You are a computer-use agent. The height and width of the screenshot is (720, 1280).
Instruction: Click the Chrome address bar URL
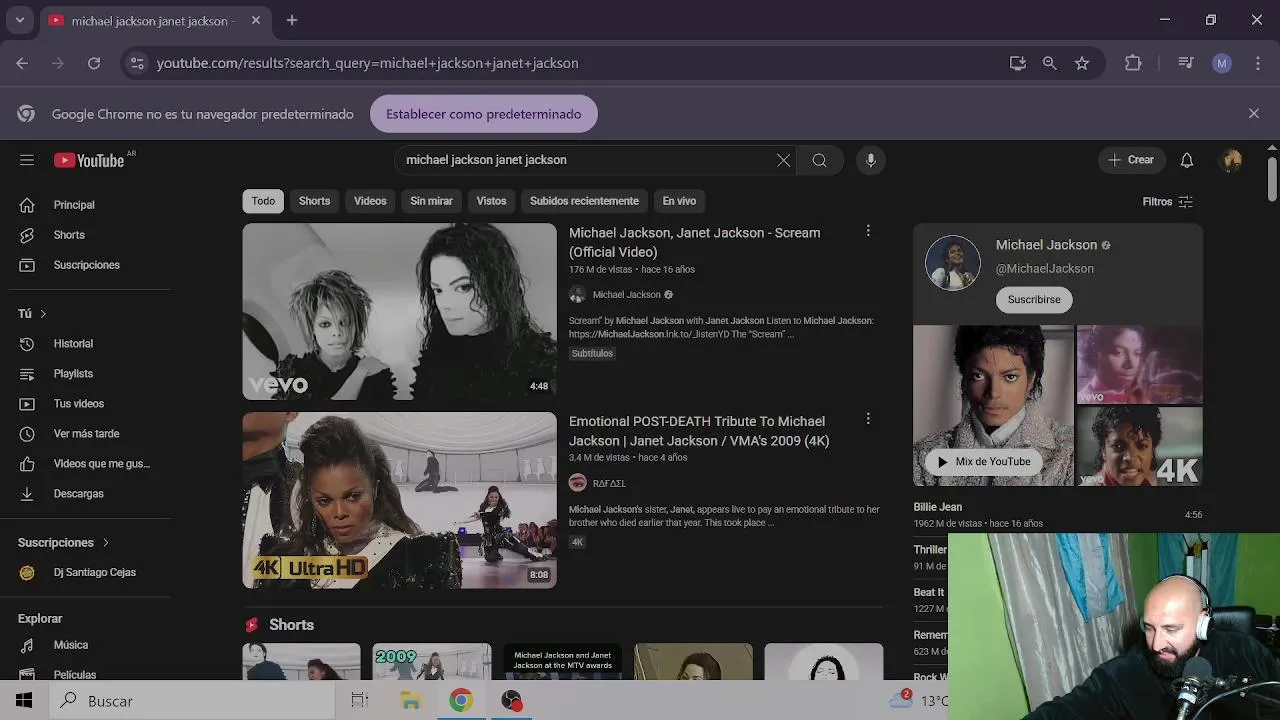(367, 63)
